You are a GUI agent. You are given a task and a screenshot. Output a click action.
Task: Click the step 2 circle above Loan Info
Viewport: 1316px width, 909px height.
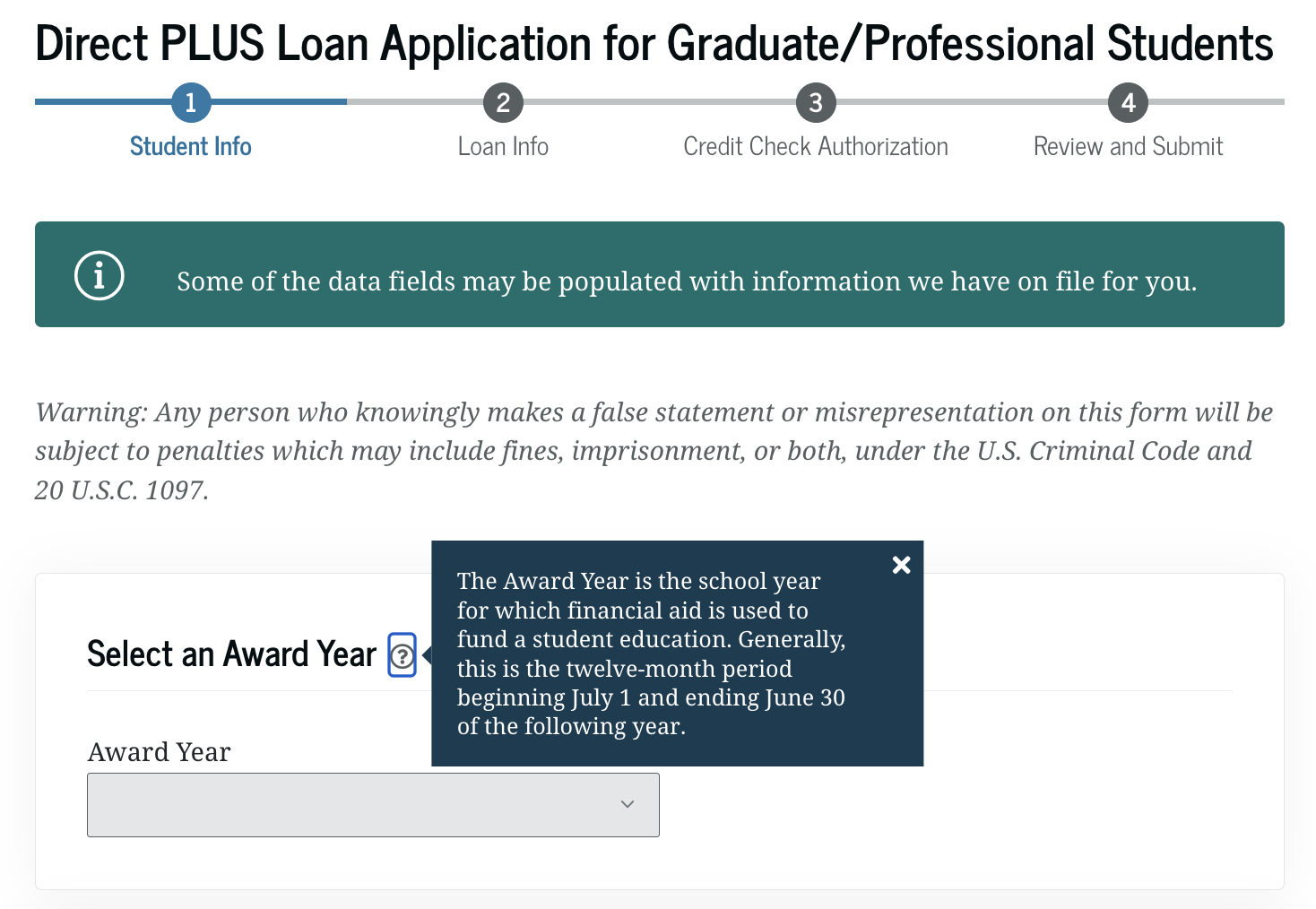(503, 102)
